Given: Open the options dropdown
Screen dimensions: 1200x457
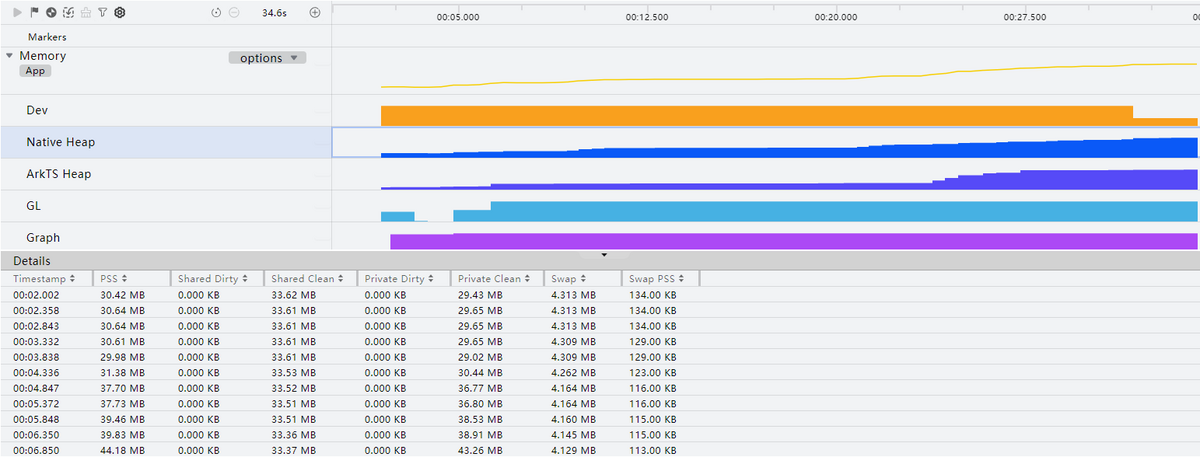Looking at the screenshot, I should coord(267,58).
